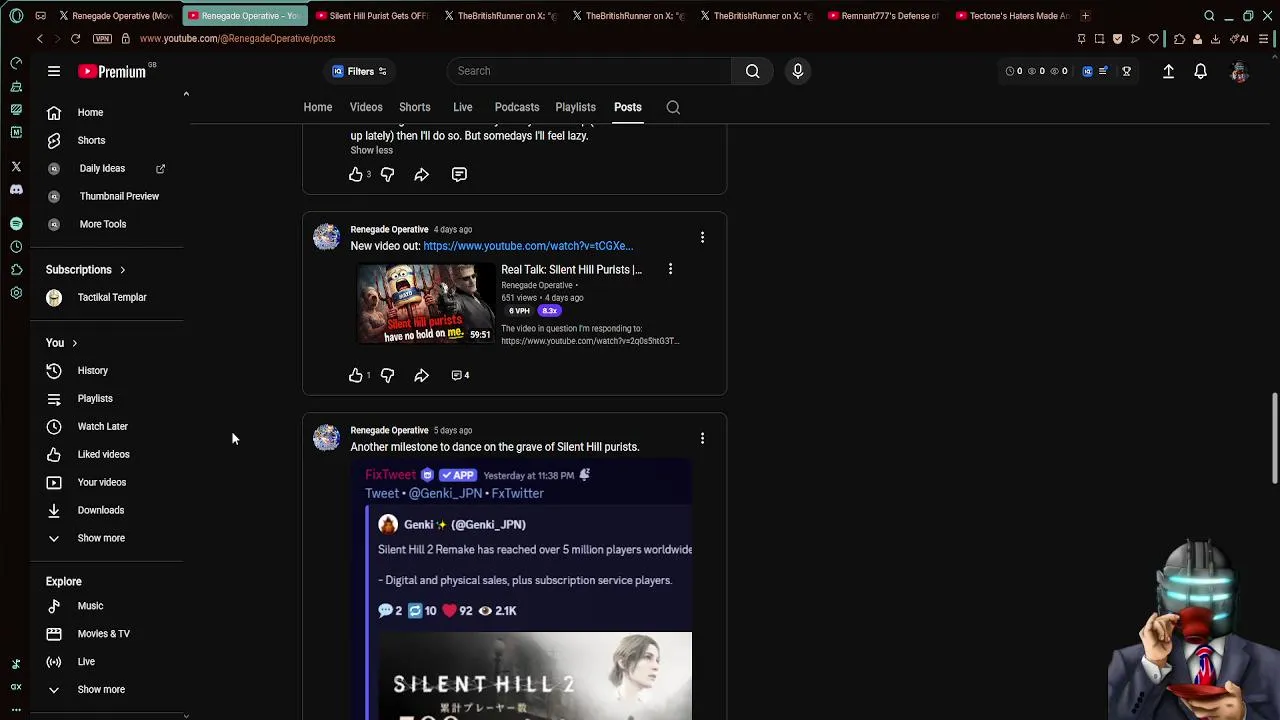Open the notifications bell
This screenshot has height=720, width=1280.
(x=1200, y=71)
